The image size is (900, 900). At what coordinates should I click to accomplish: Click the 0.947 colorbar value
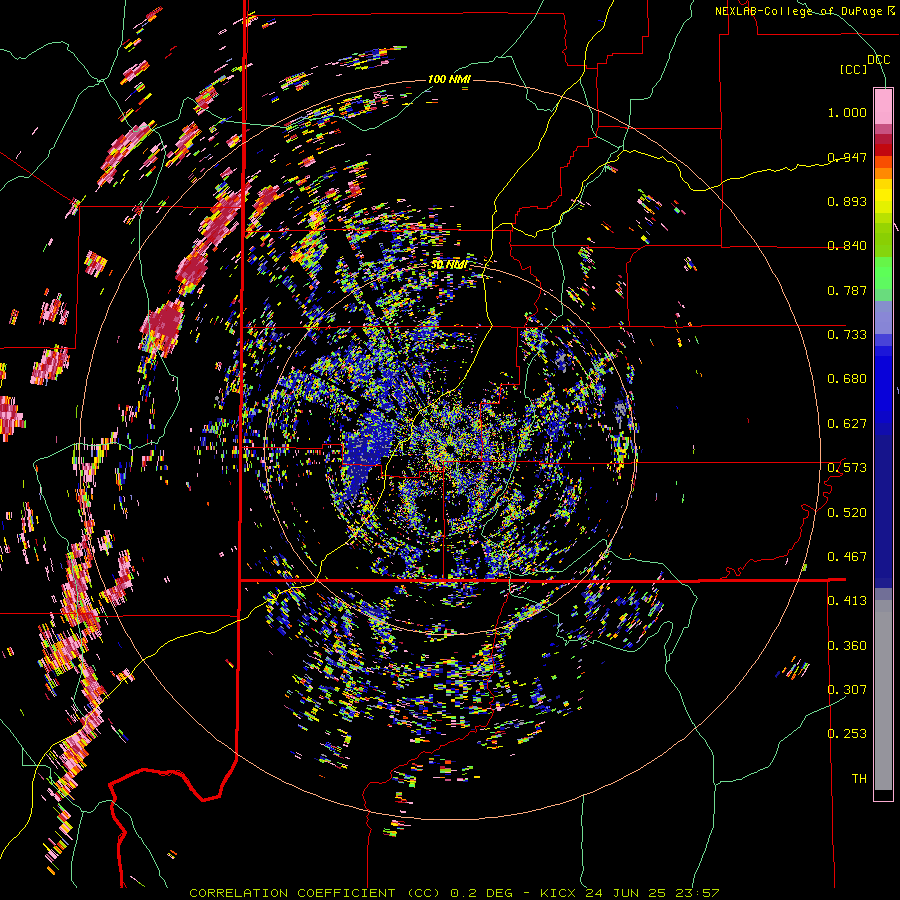[x=847, y=157]
